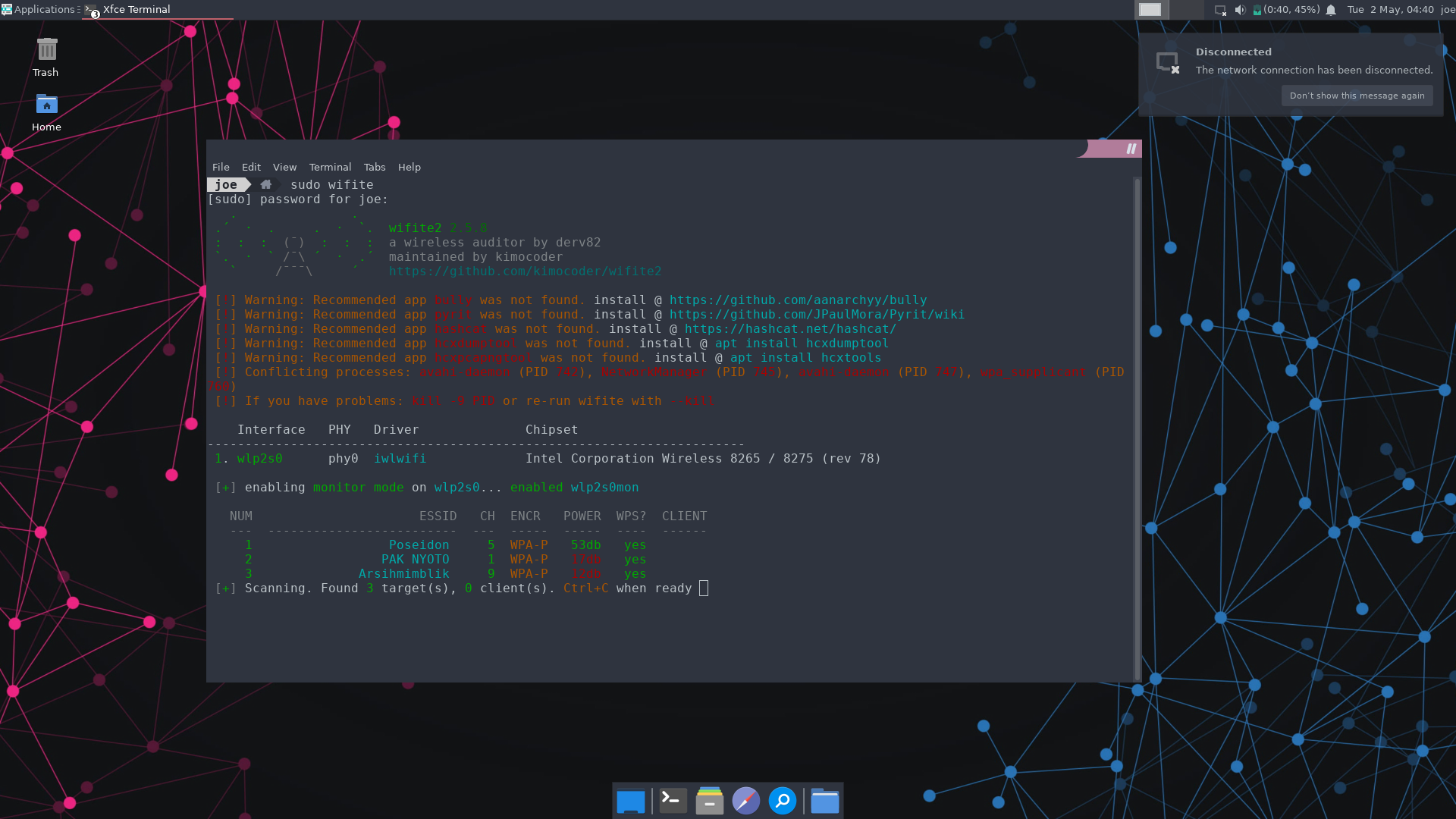Click the notification bell tray icon
Screen dimensions: 1456x819
click(x=1331, y=10)
